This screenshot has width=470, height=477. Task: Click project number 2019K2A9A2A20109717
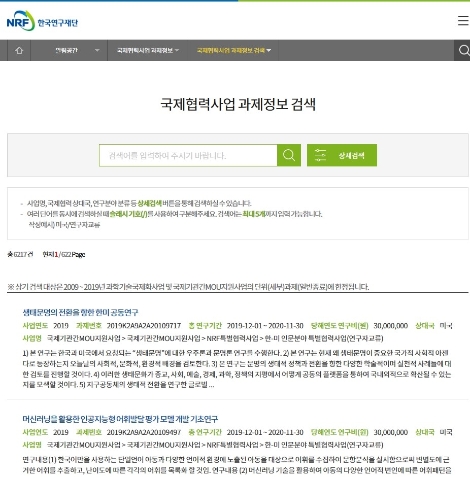click(x=144, y=326)
